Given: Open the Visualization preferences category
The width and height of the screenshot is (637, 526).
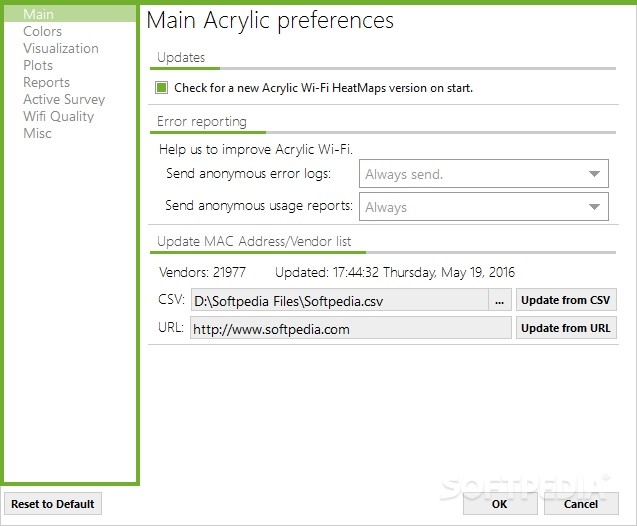Looking at the screenshot, I should 61,48.
